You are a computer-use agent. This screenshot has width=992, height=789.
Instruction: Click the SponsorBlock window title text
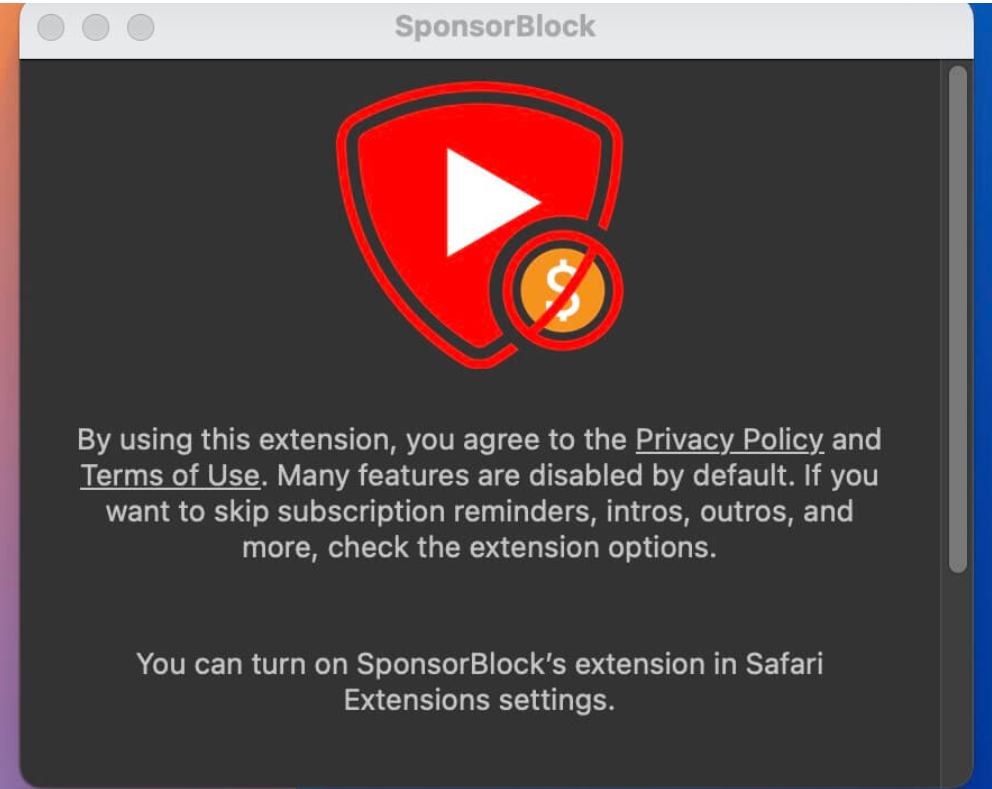click(495, 27)
